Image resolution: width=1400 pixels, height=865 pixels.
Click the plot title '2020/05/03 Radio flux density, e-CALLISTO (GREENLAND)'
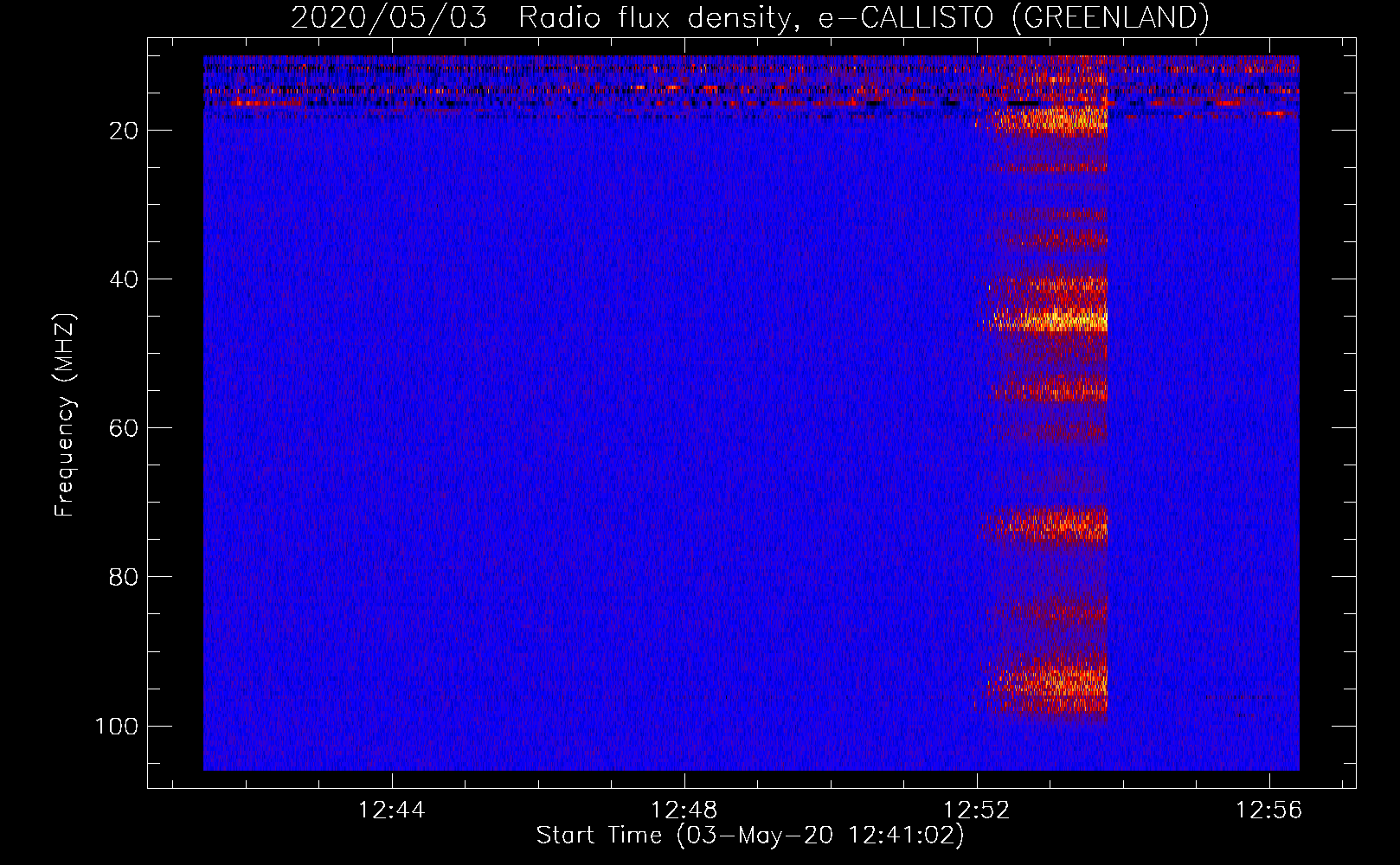tap(749, 17)
